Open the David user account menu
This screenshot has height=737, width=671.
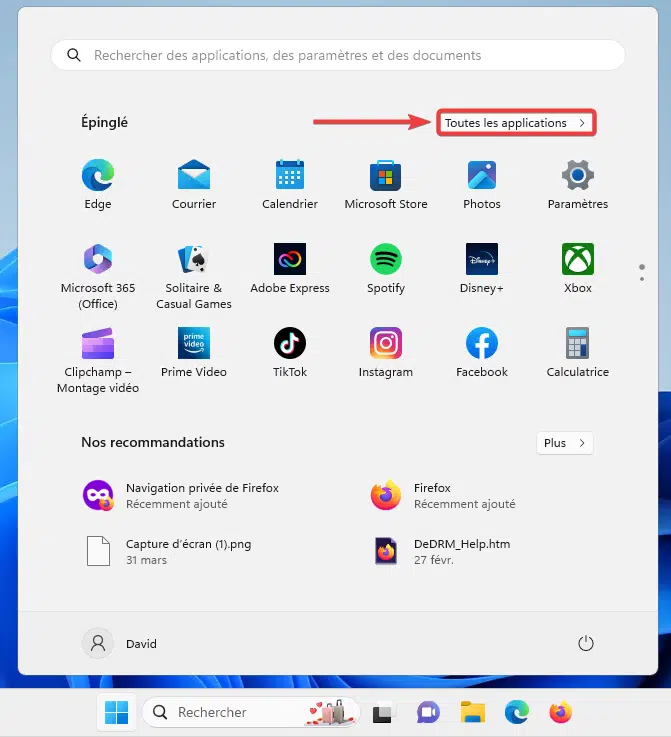point(120,643)
